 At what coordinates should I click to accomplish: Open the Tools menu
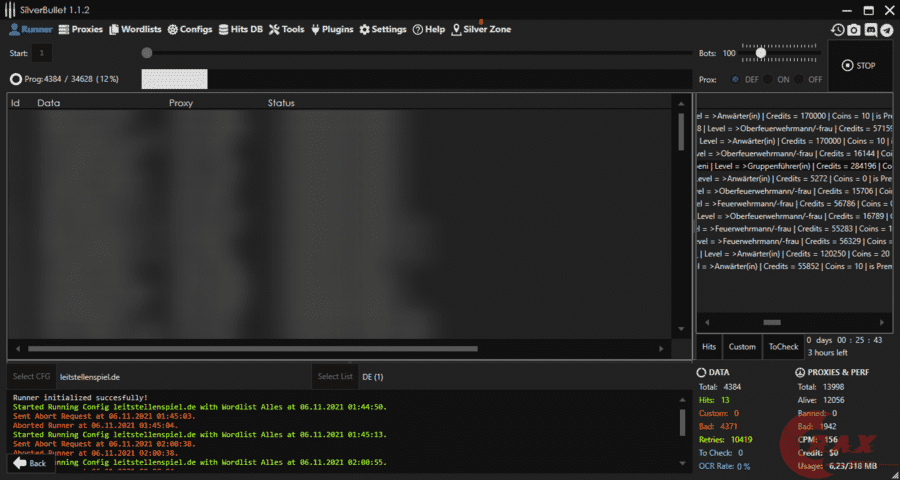pyautogui.click(x=286, y=29)
